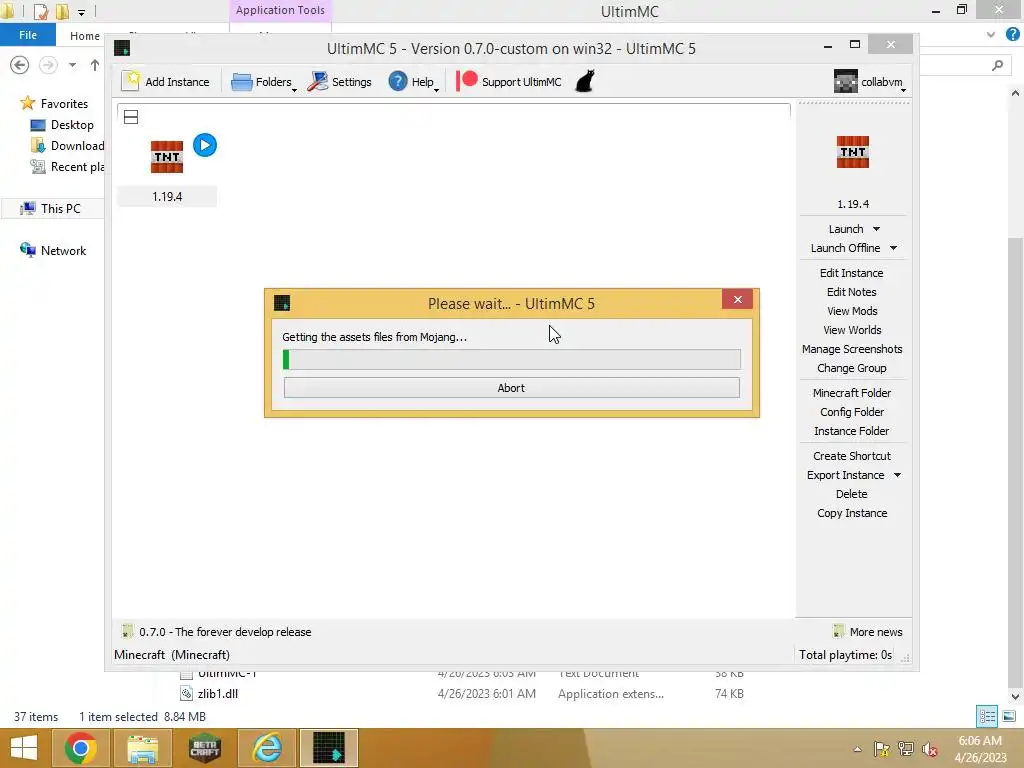This screenshot has width=1024, height=768.
Task: Switch to details view icon in Explorer
Action: point(987,716)
